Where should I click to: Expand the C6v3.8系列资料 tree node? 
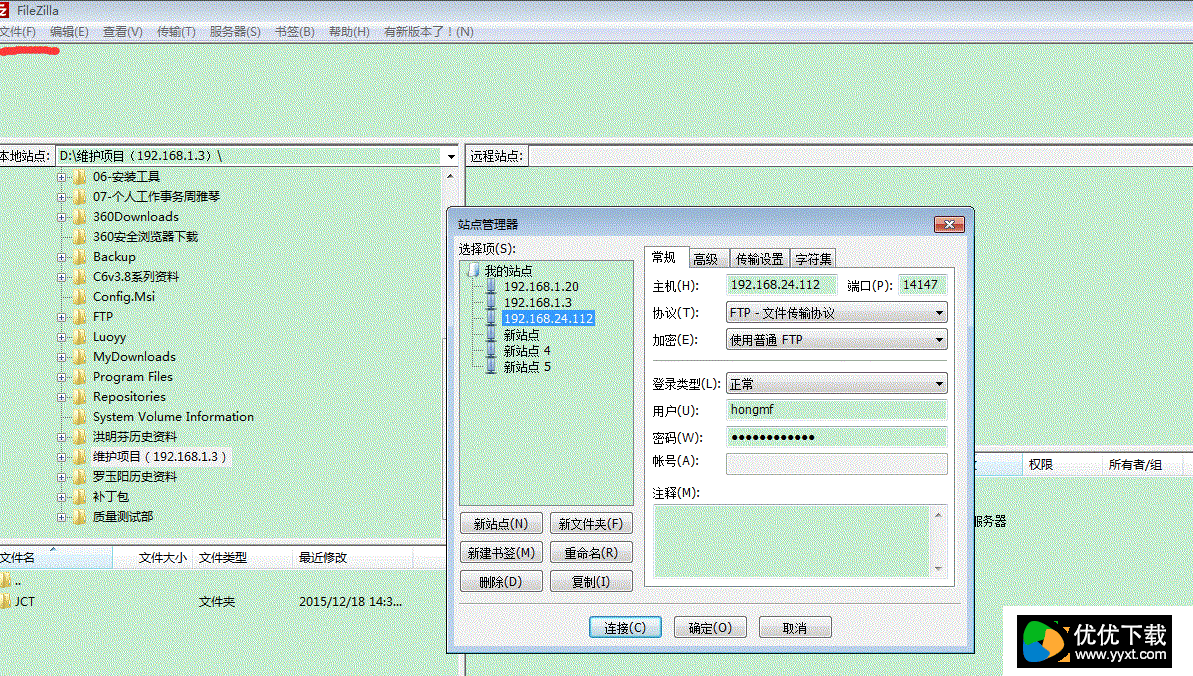point(62,277)
